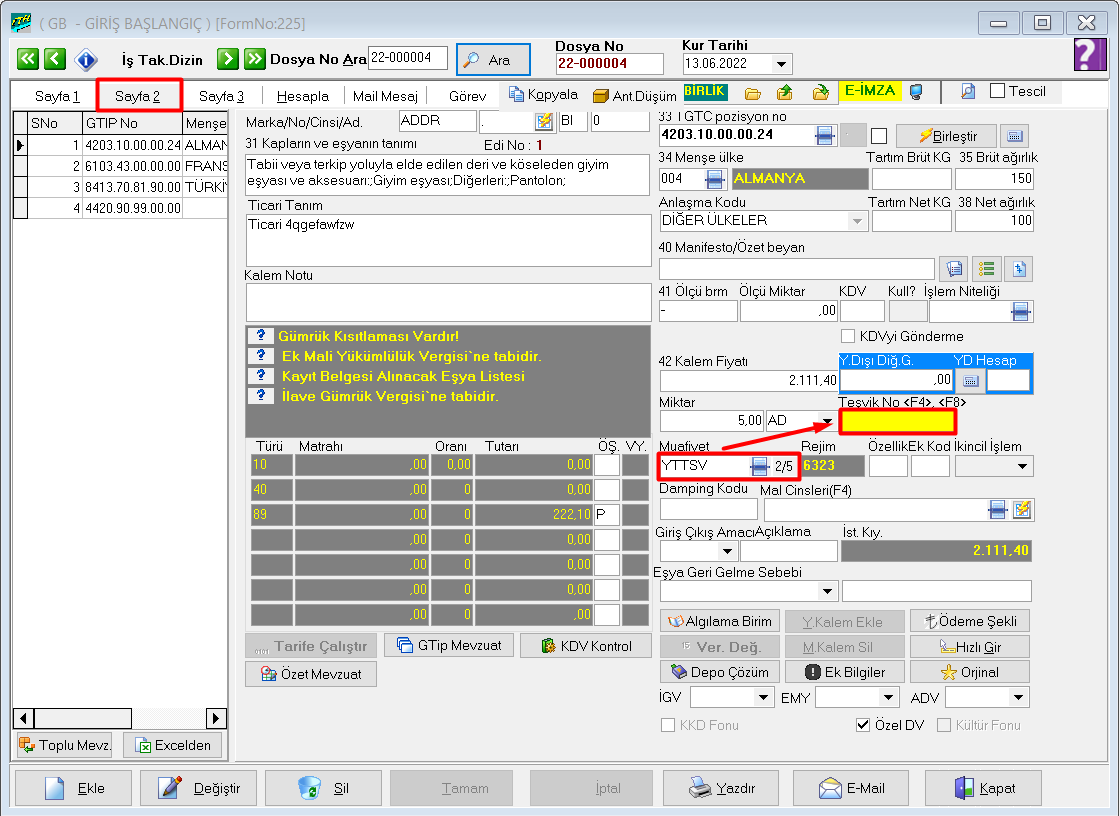Click first help icon for Gümrük Kısıtlaması
Viewport: 1120px width, 816px height.
(x=259, y=336)
